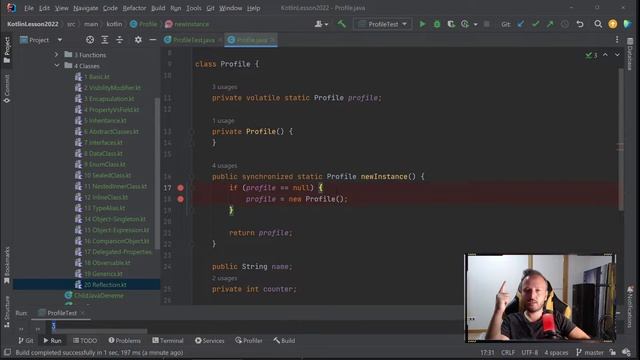Click Git Commit green checkmark
The image size is (640, 360).
coord(536,24)
